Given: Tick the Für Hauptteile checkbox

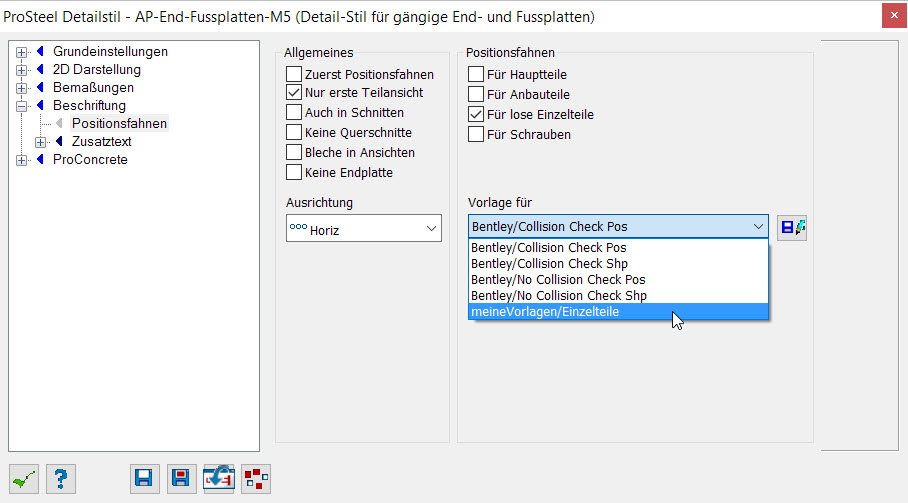Looking at the screenshot, I should 476,74.
